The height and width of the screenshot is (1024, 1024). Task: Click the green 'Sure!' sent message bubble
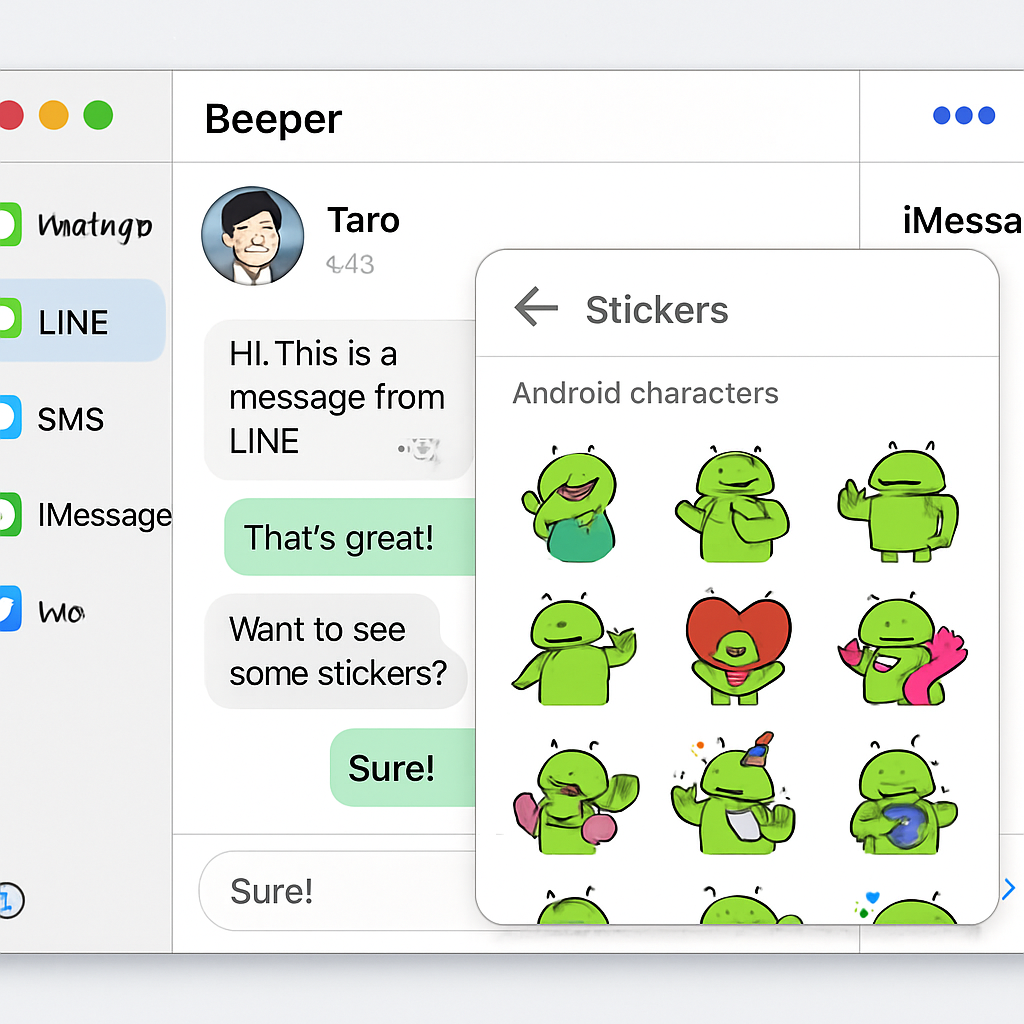pos(404,767)
